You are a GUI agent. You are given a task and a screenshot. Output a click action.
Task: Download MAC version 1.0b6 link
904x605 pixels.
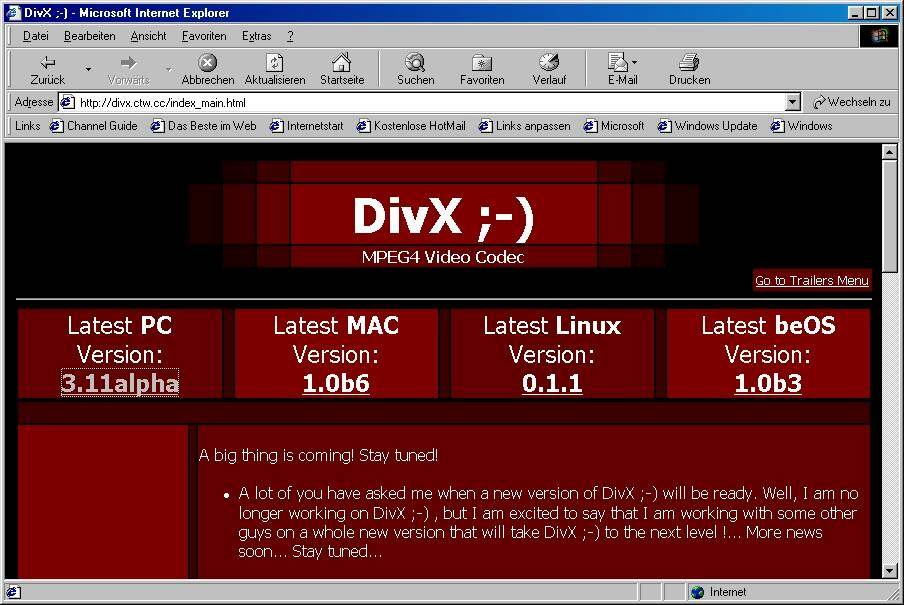[x=336, y=383]
